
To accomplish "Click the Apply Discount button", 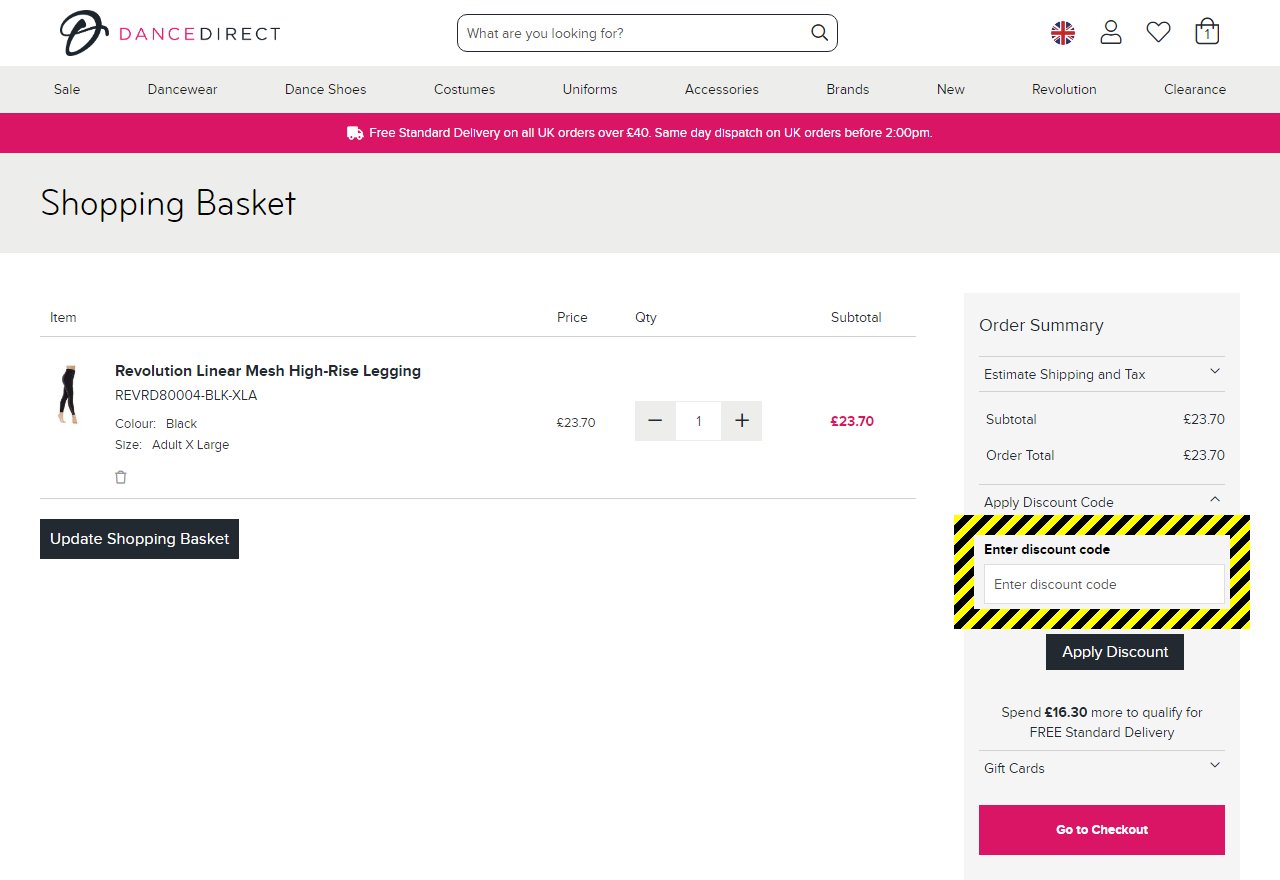I will pos(1115,652).
